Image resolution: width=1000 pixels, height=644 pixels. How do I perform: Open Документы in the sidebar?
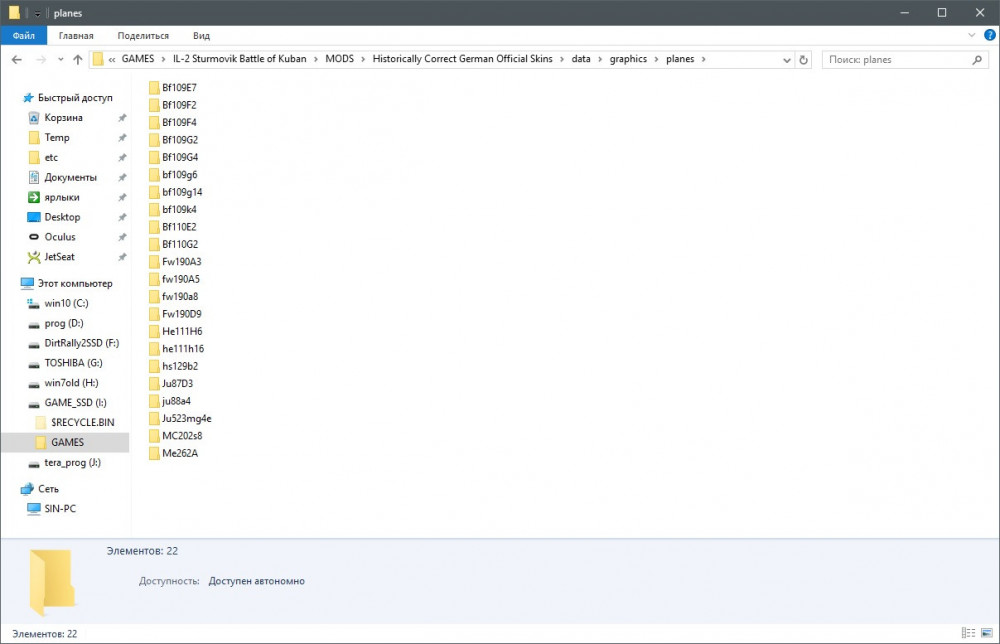pyautogui.click(x=70, y=177)
